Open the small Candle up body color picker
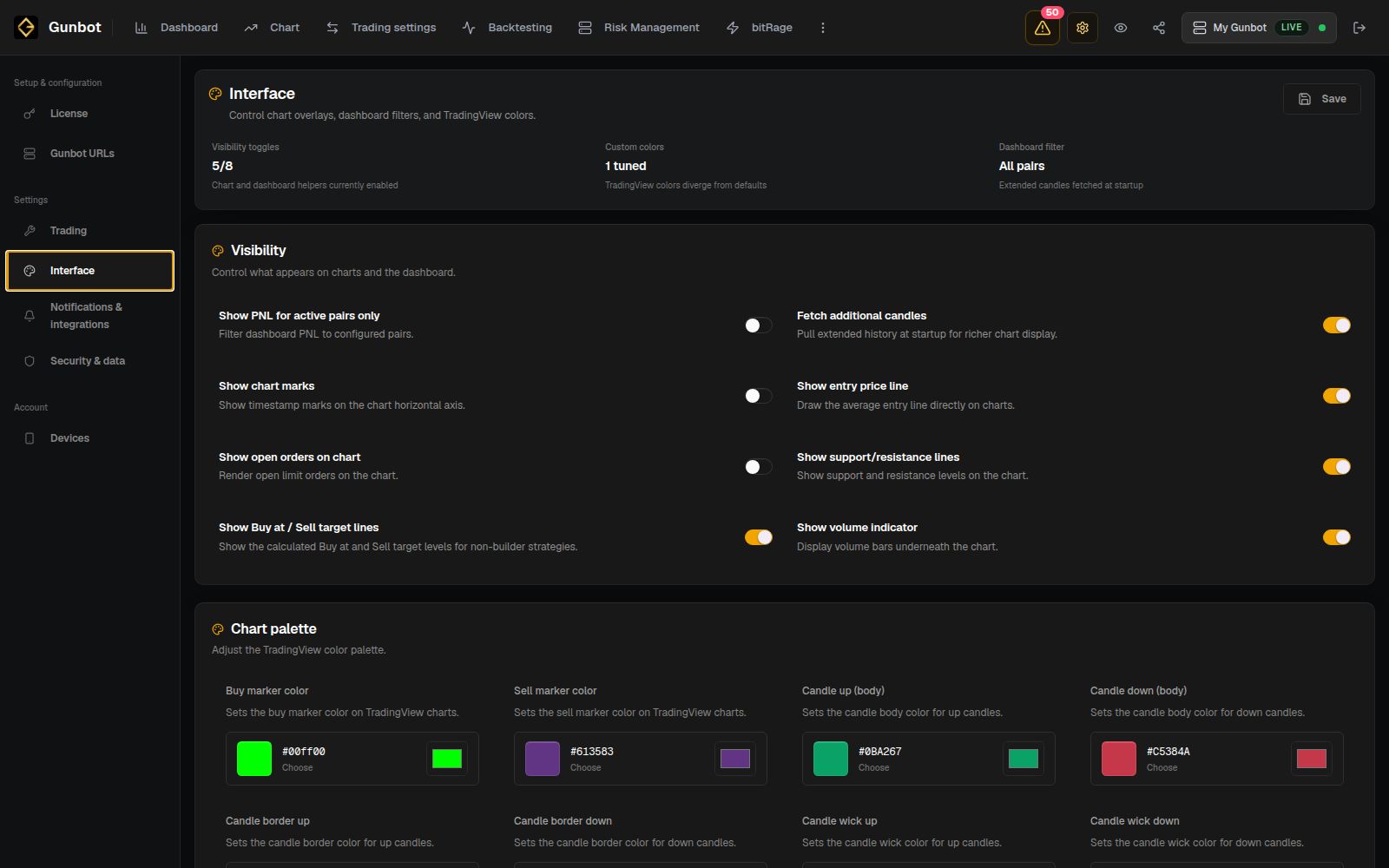The height and width of the screenshot is (868, 1389). tap(1024, 759)
